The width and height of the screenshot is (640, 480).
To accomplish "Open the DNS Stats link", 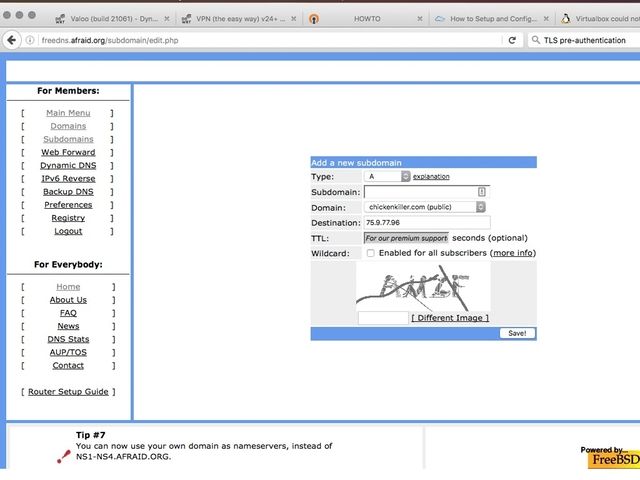I will tap(68, 339).
